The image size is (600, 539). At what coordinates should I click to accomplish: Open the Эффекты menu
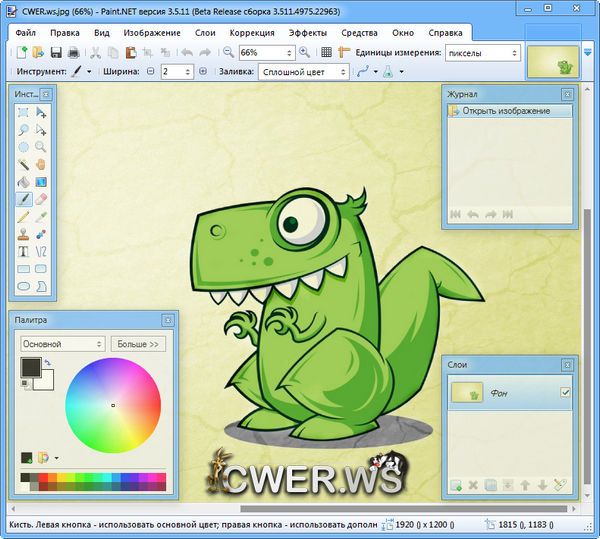tap(306, 32)
